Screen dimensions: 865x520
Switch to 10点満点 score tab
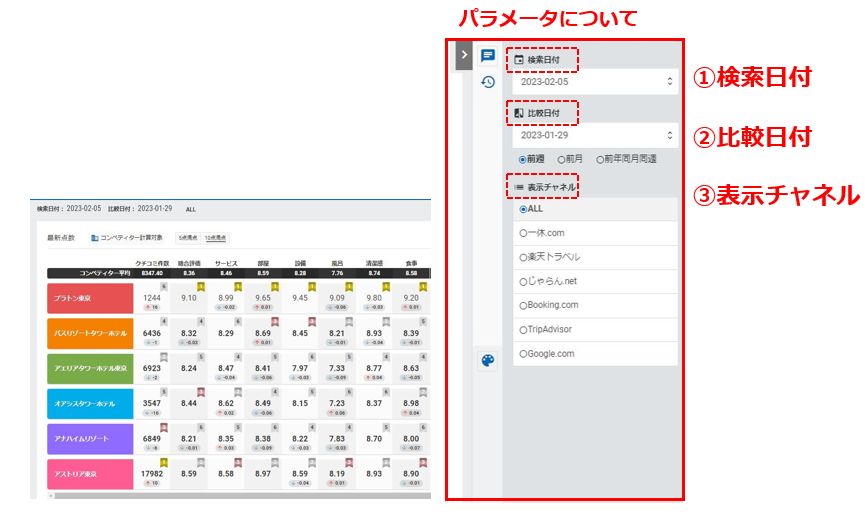(x=215, y=238)
